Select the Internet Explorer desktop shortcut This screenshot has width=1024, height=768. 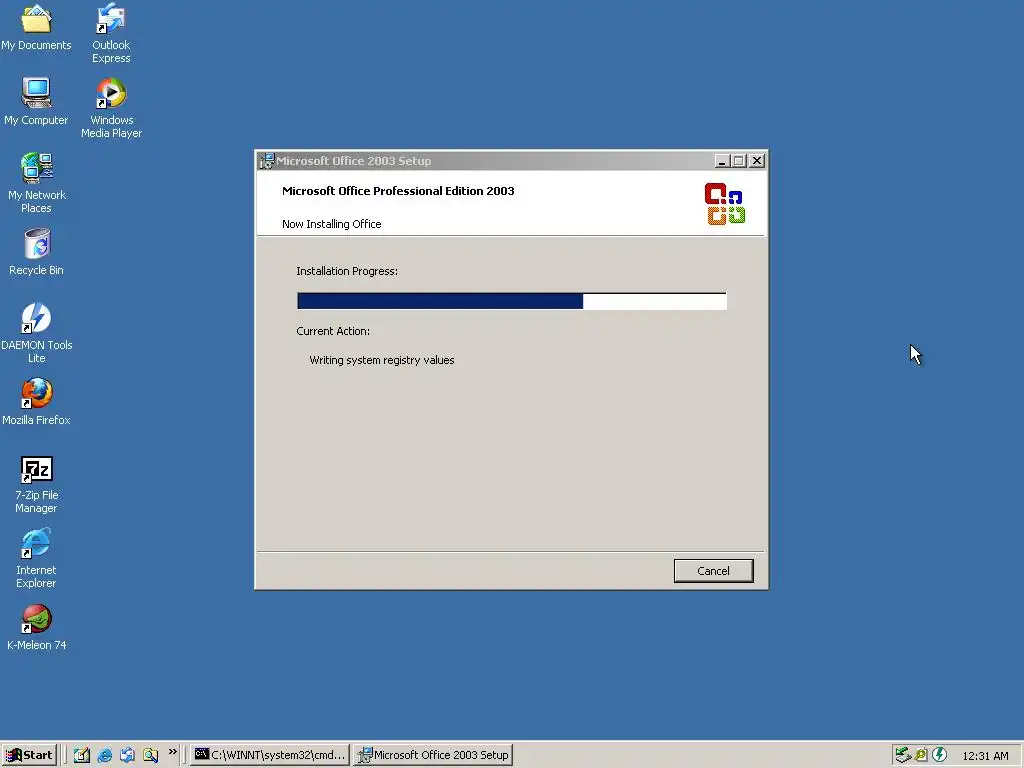pos(36,559)
